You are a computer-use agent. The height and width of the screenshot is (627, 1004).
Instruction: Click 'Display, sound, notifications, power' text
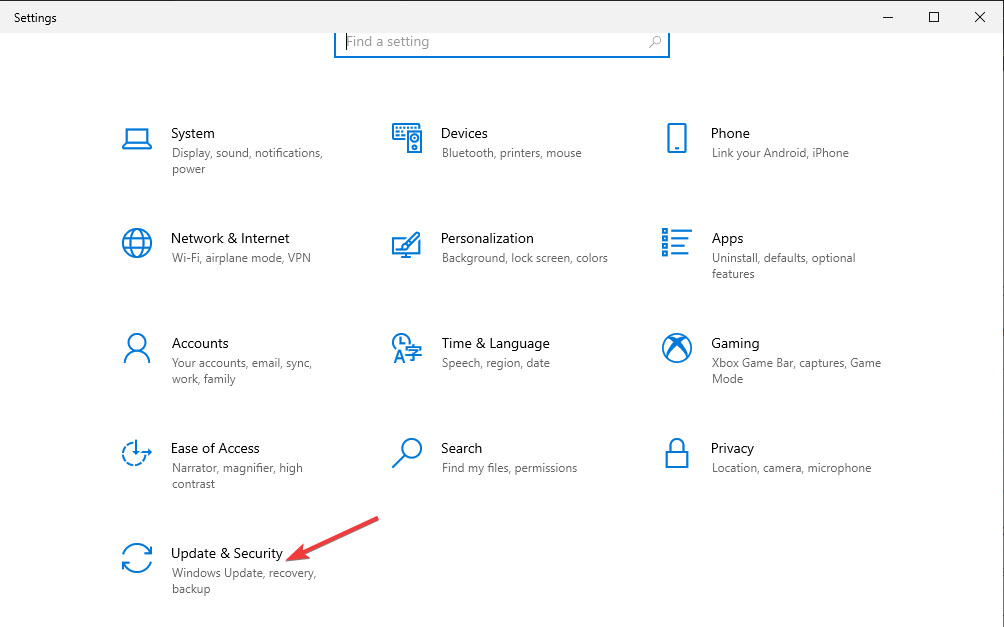[247, 161]
